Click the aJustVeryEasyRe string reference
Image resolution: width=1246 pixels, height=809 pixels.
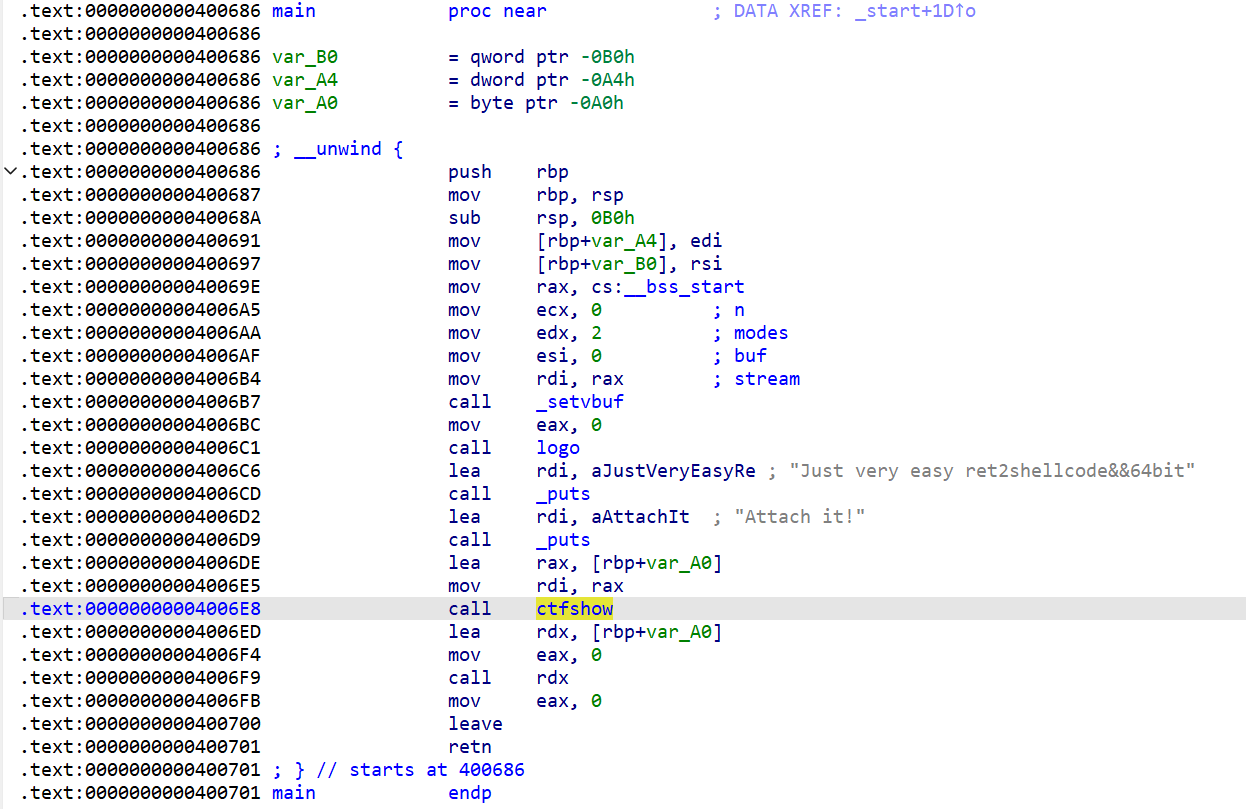click(646, 471)
